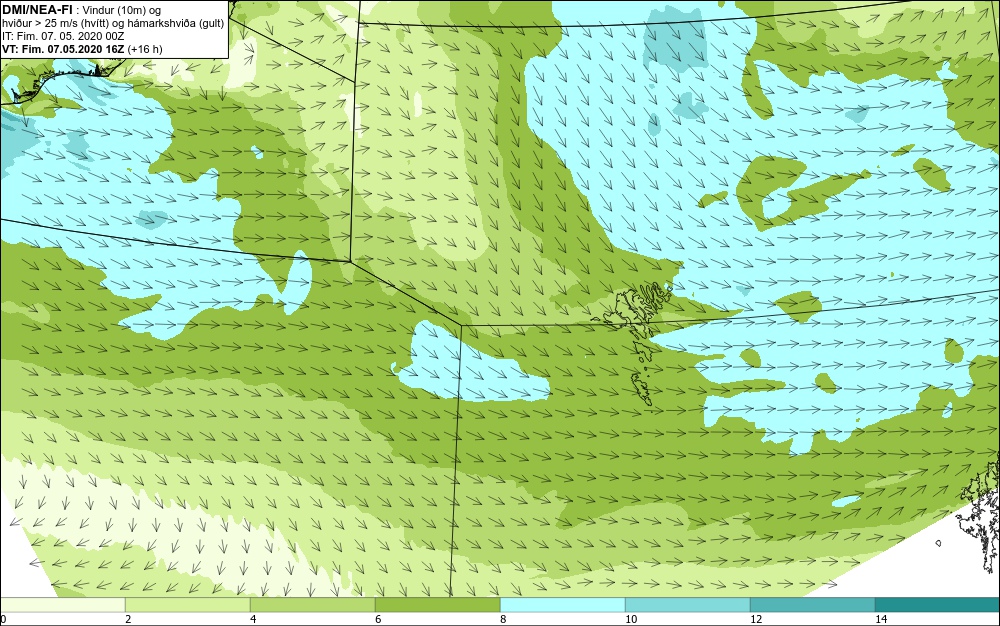Select the 12–14 m/s teal colorbar swatch
1000x626 pixels.
(x=812, y=605)
